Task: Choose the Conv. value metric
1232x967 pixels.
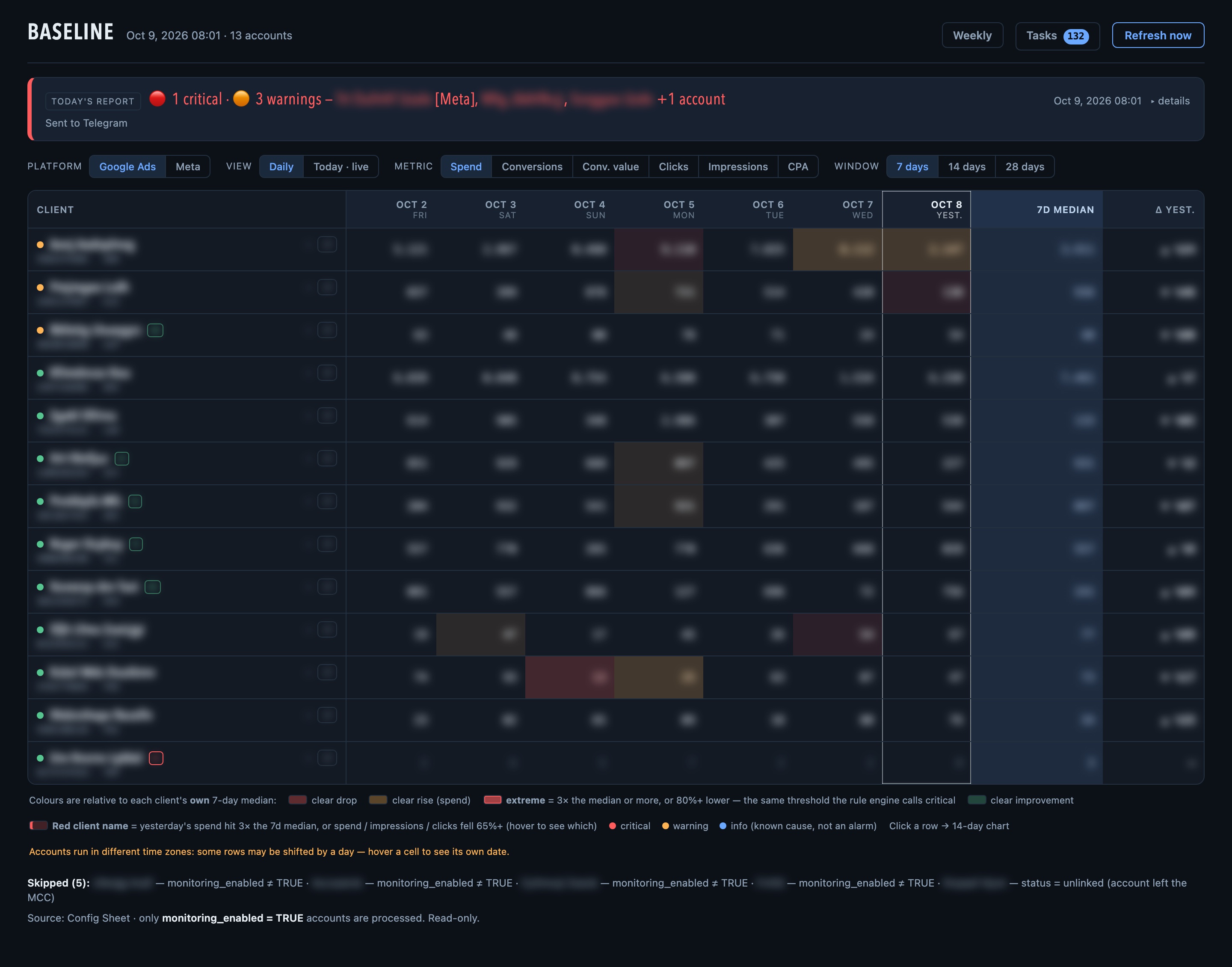Action: (610, 166)
